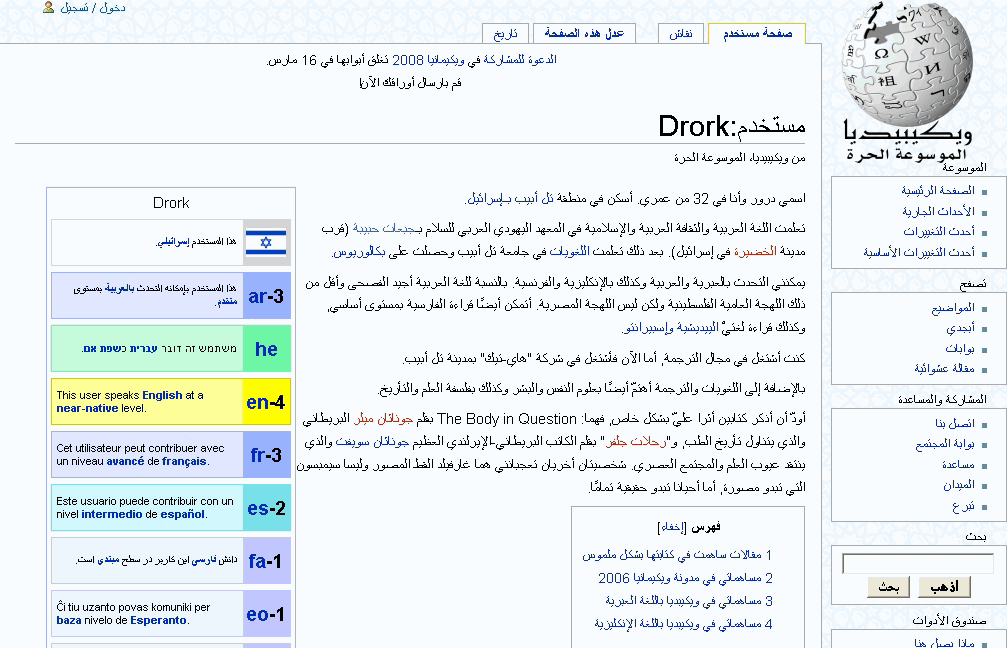Click the green 'he' language badge
Screen dimensions: 1007x648
(266, 349)
